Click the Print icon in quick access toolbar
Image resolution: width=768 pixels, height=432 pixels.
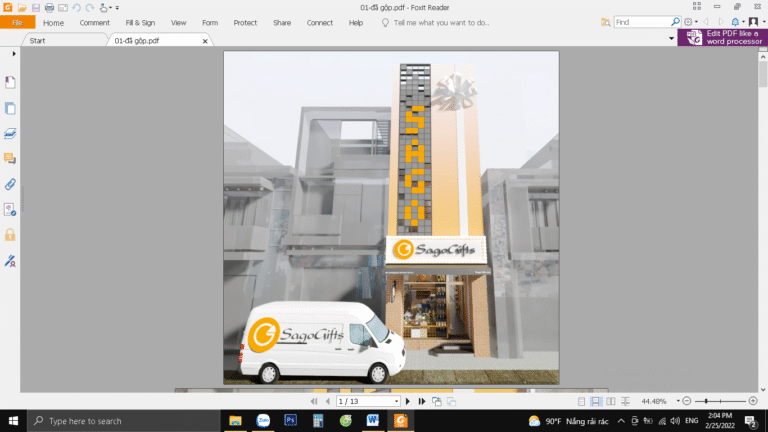[x=49, y=7]
